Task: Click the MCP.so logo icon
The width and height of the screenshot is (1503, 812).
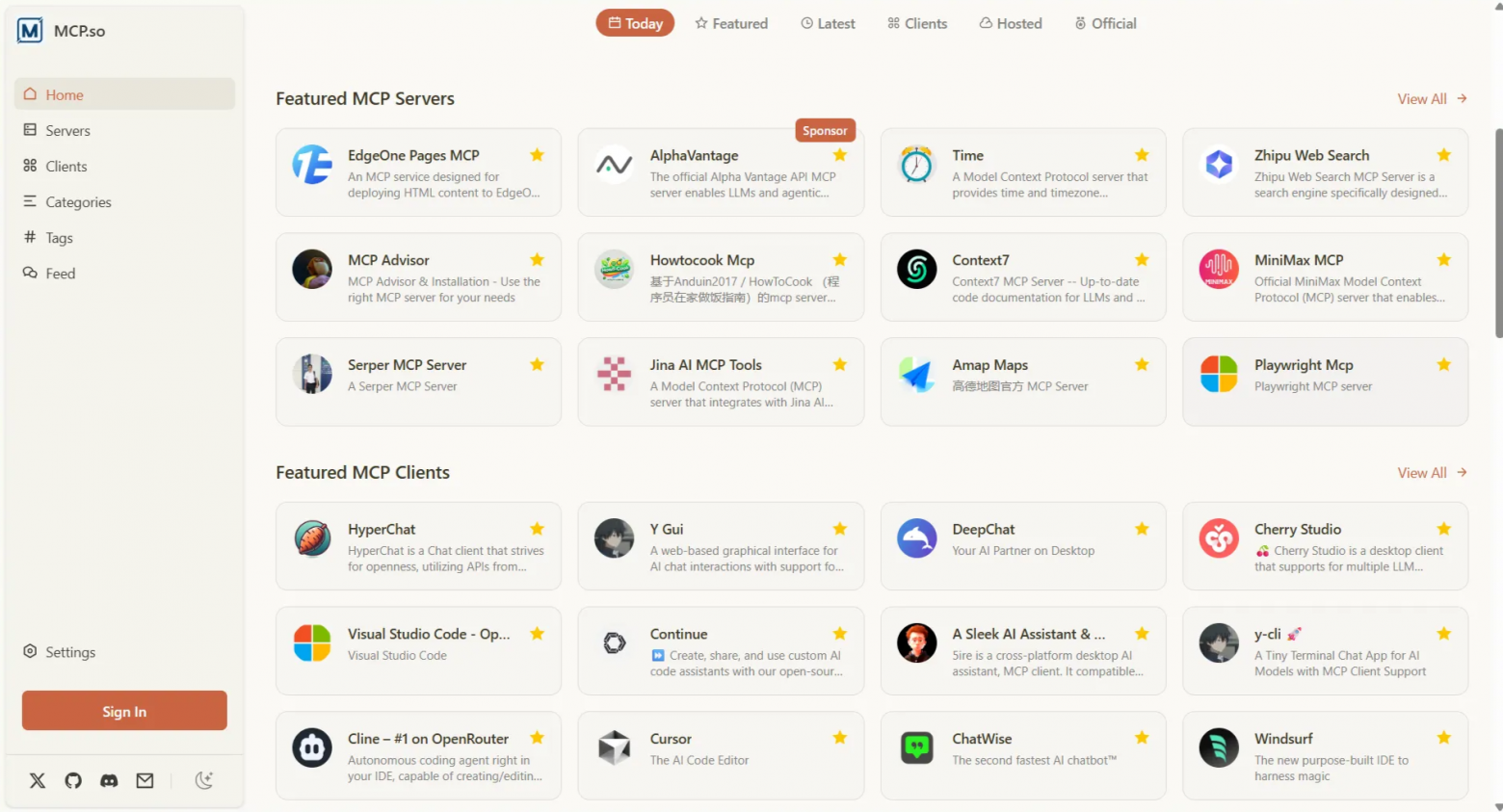Action: [30, 31]
